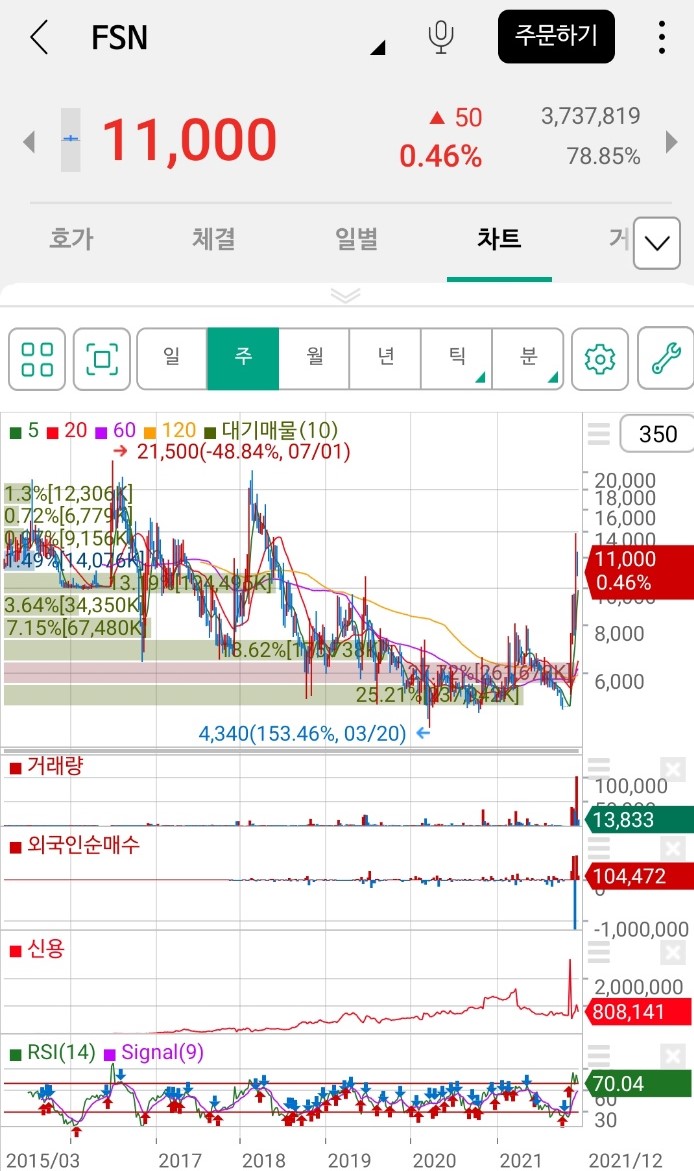Edit the 350 candle count field
This screenshot has height=1171, width=694.
(x=657, y=434)
